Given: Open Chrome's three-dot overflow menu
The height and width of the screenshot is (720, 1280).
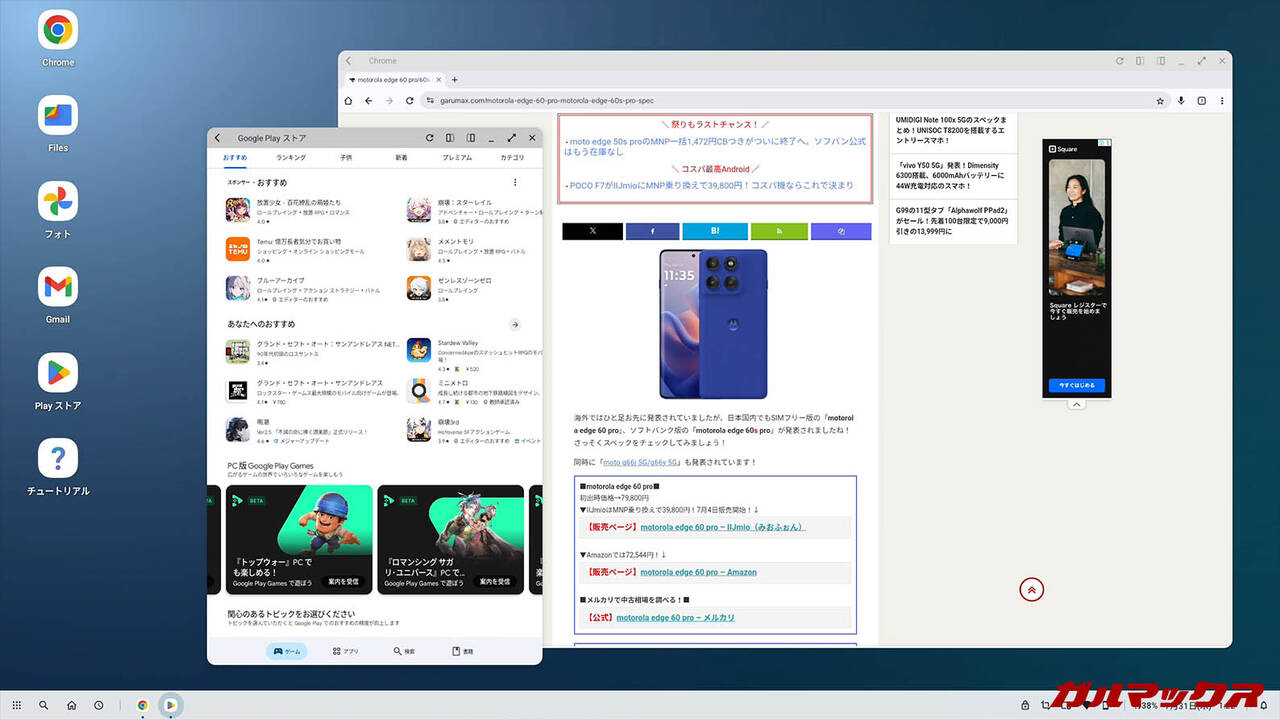Looking at the screenshot, I should coord(1222,101).
